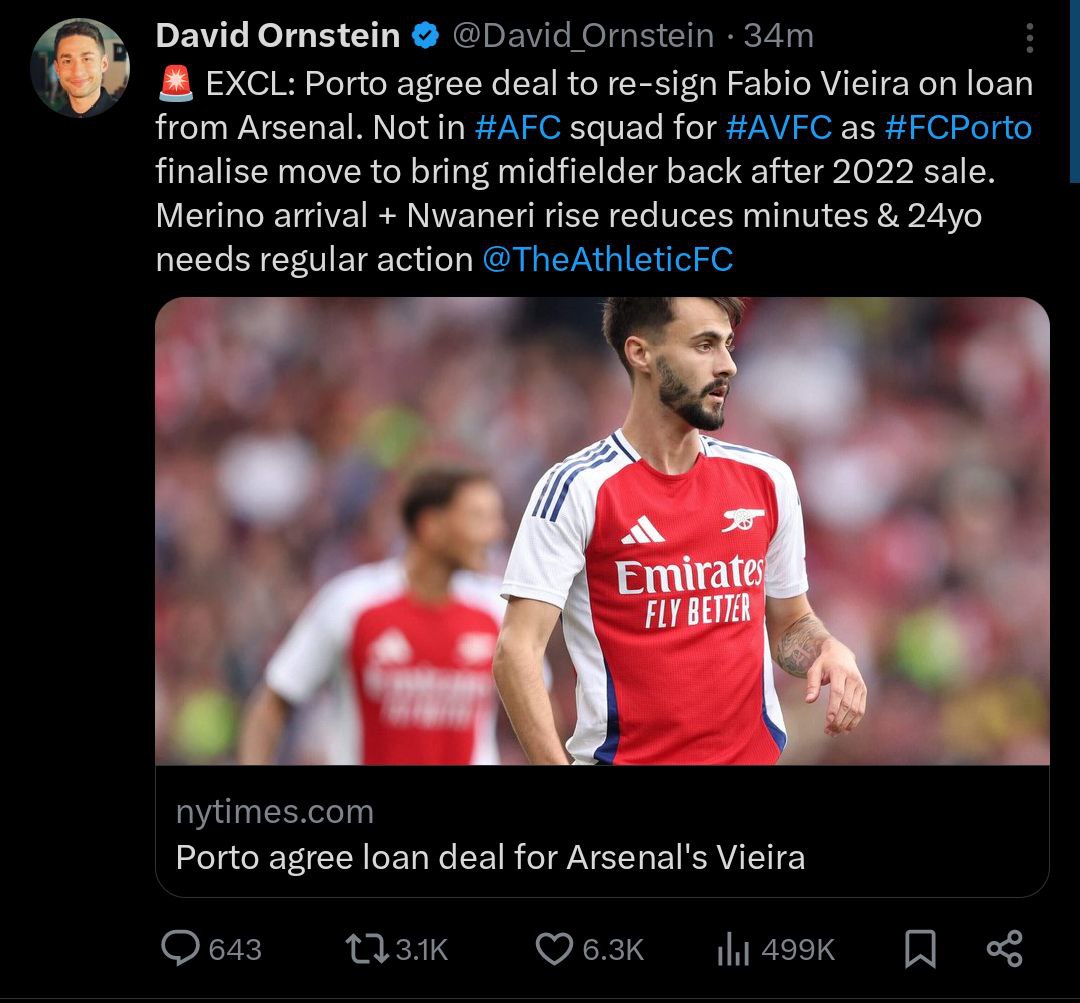Retweet this post via repost icon
This screenshot has height=1003, width=1080.
click(357, 947)
